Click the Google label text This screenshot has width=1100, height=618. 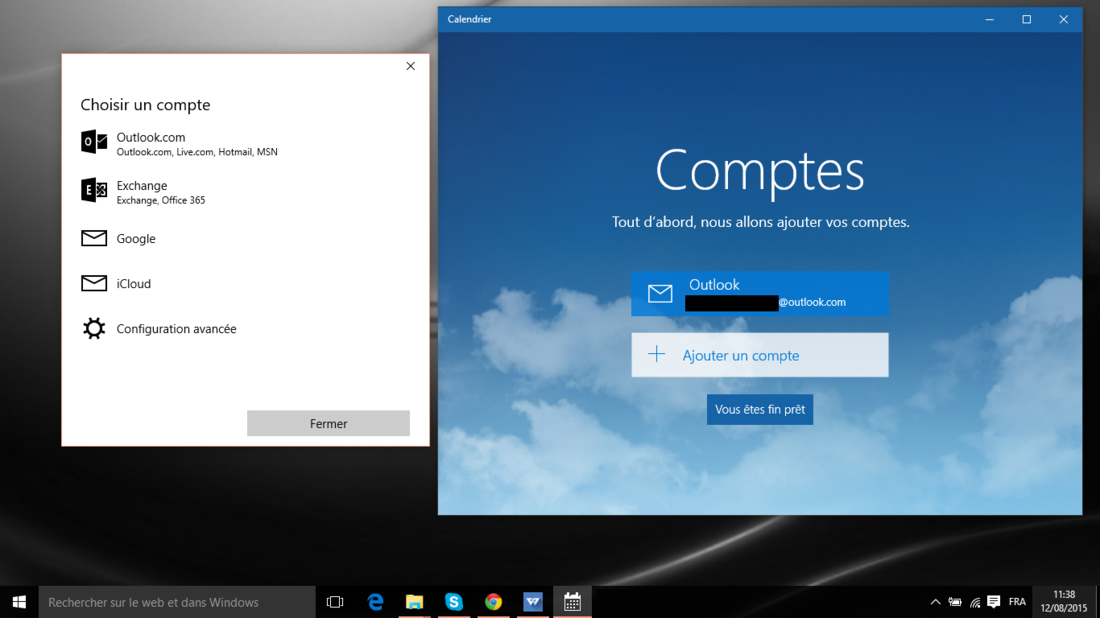pos(136,239)
